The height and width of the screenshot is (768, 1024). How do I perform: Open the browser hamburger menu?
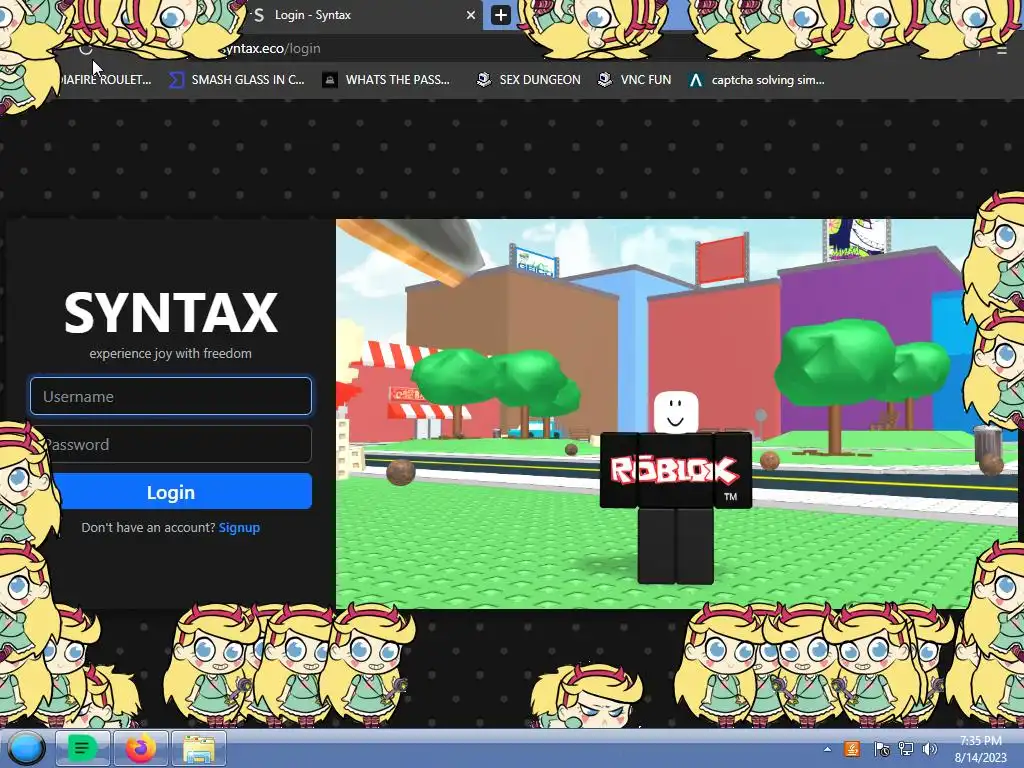point(1002,50)
